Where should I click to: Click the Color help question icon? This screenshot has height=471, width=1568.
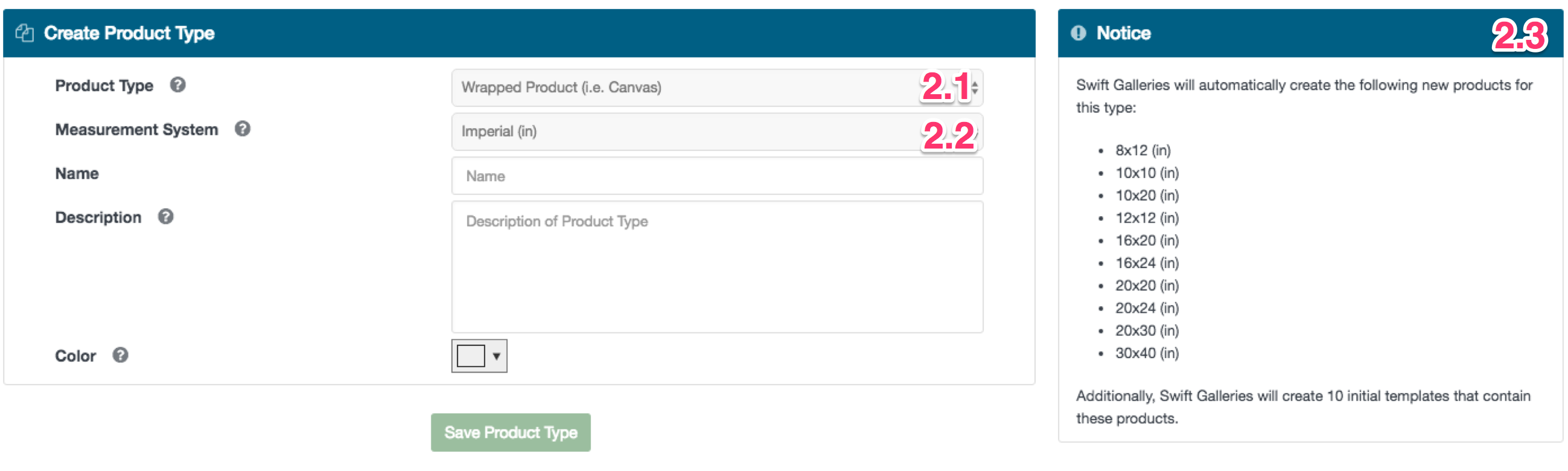point(121,354)
